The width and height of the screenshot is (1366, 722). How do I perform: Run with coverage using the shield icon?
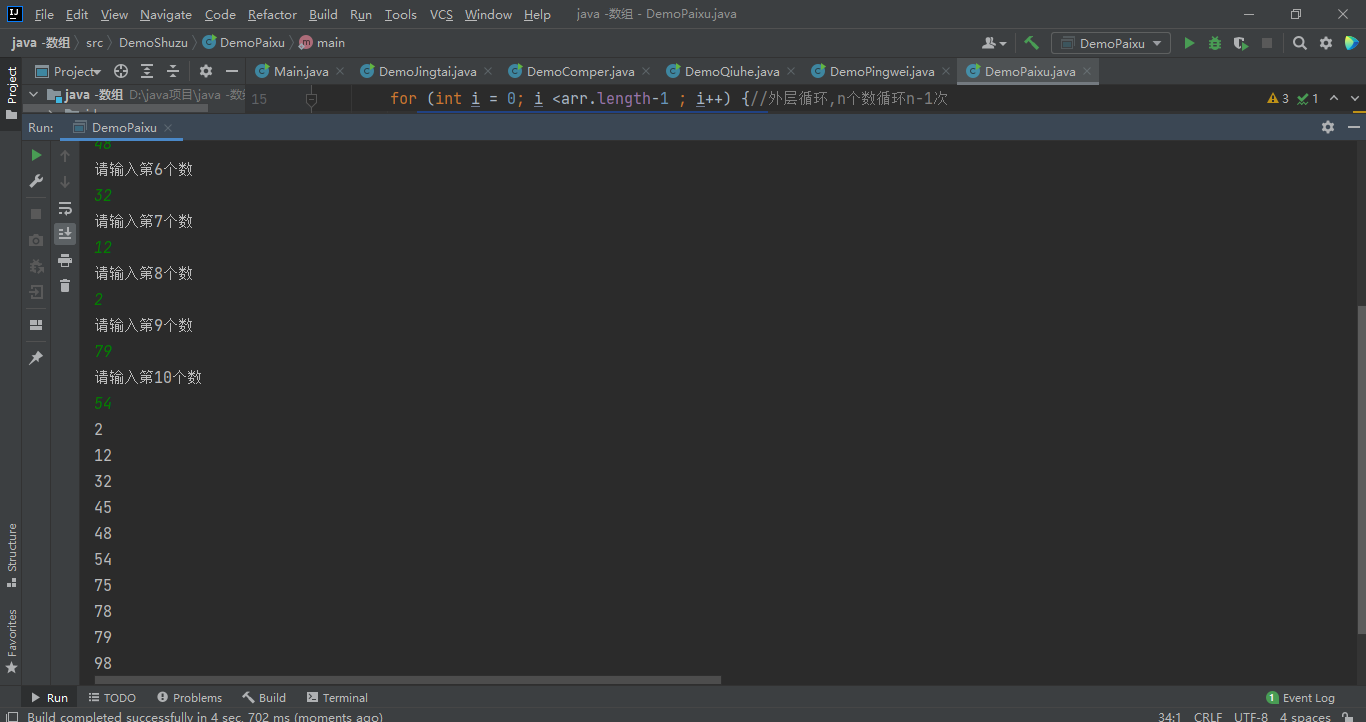point(1241,43)
